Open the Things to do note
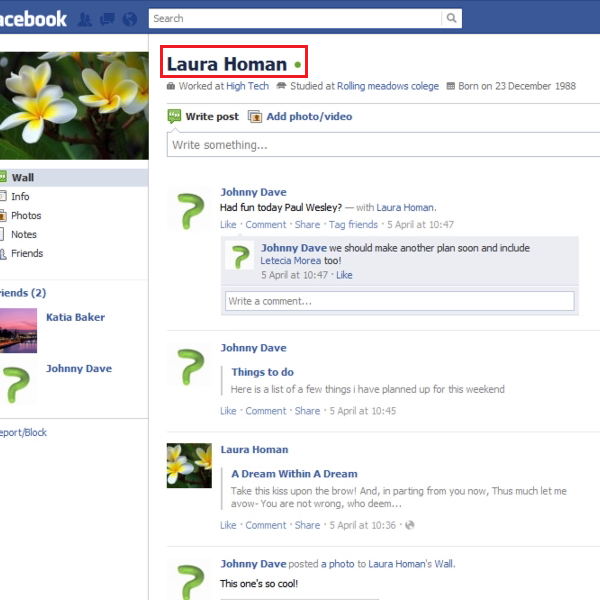 click(x=262, y=372)
